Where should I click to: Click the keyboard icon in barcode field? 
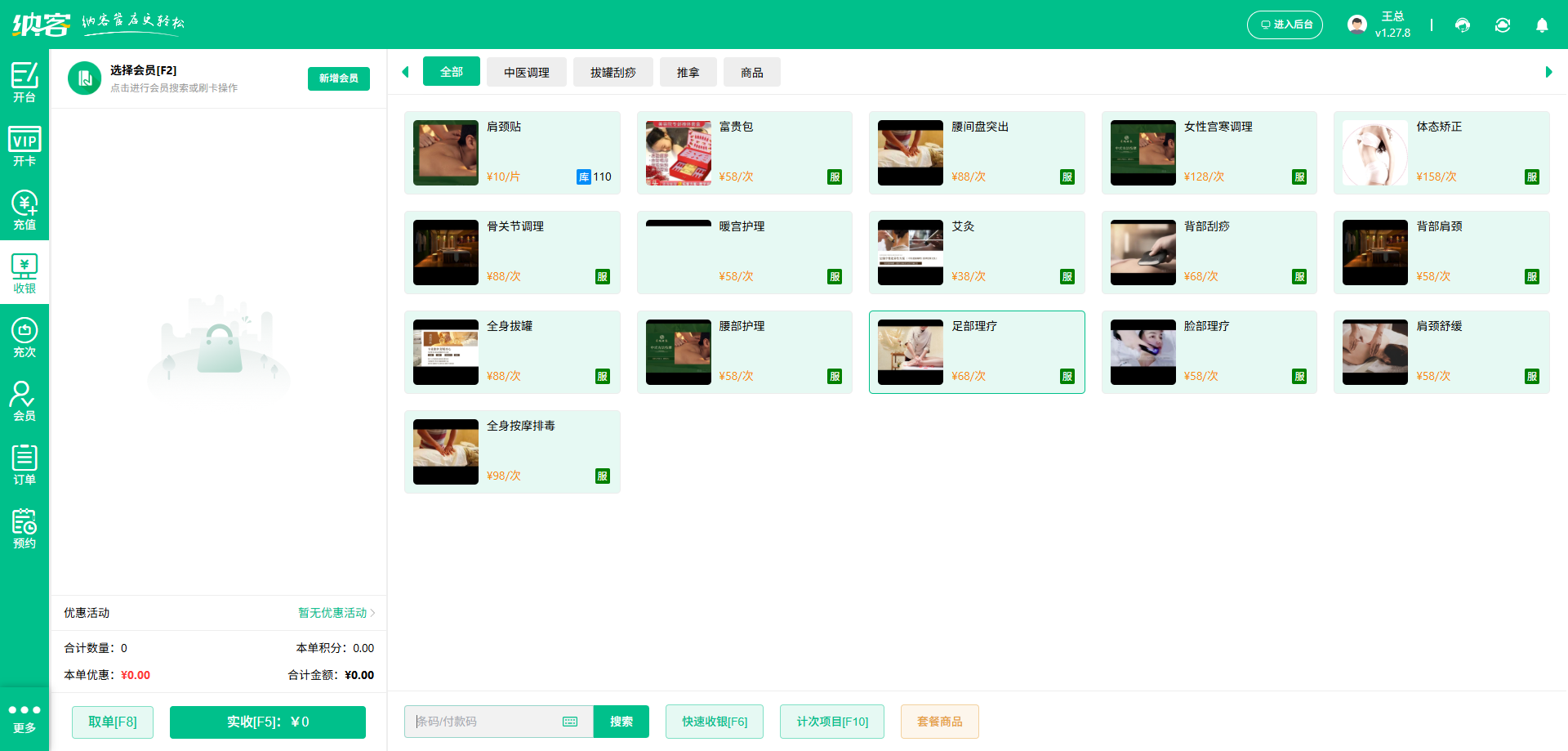(x=570, y=722)
